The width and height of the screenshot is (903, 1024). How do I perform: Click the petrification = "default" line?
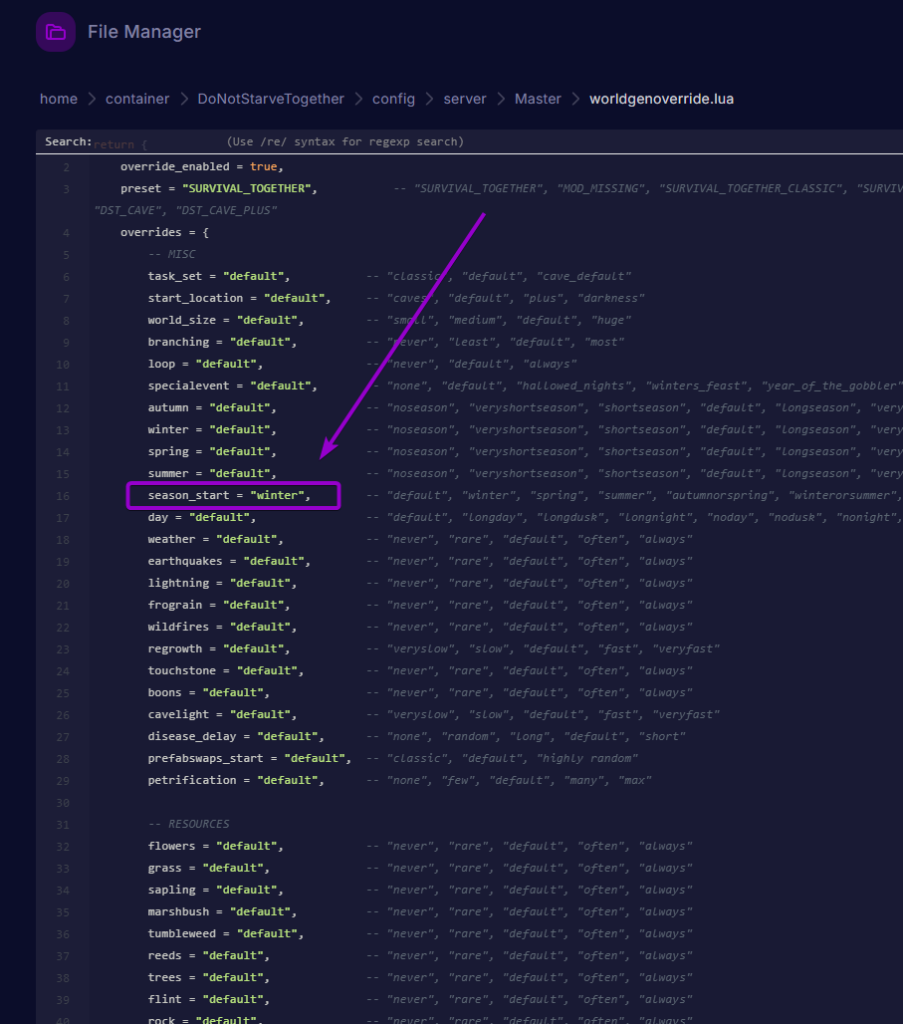coord(235,780)
